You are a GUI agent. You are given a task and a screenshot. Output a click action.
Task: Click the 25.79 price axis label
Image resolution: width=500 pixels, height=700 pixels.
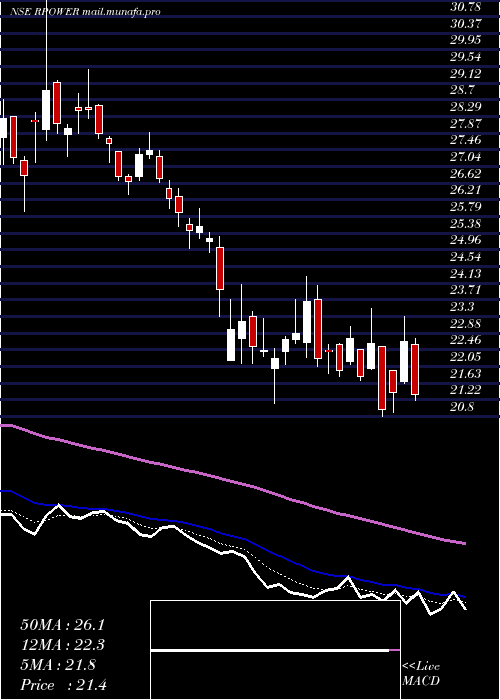466,207
